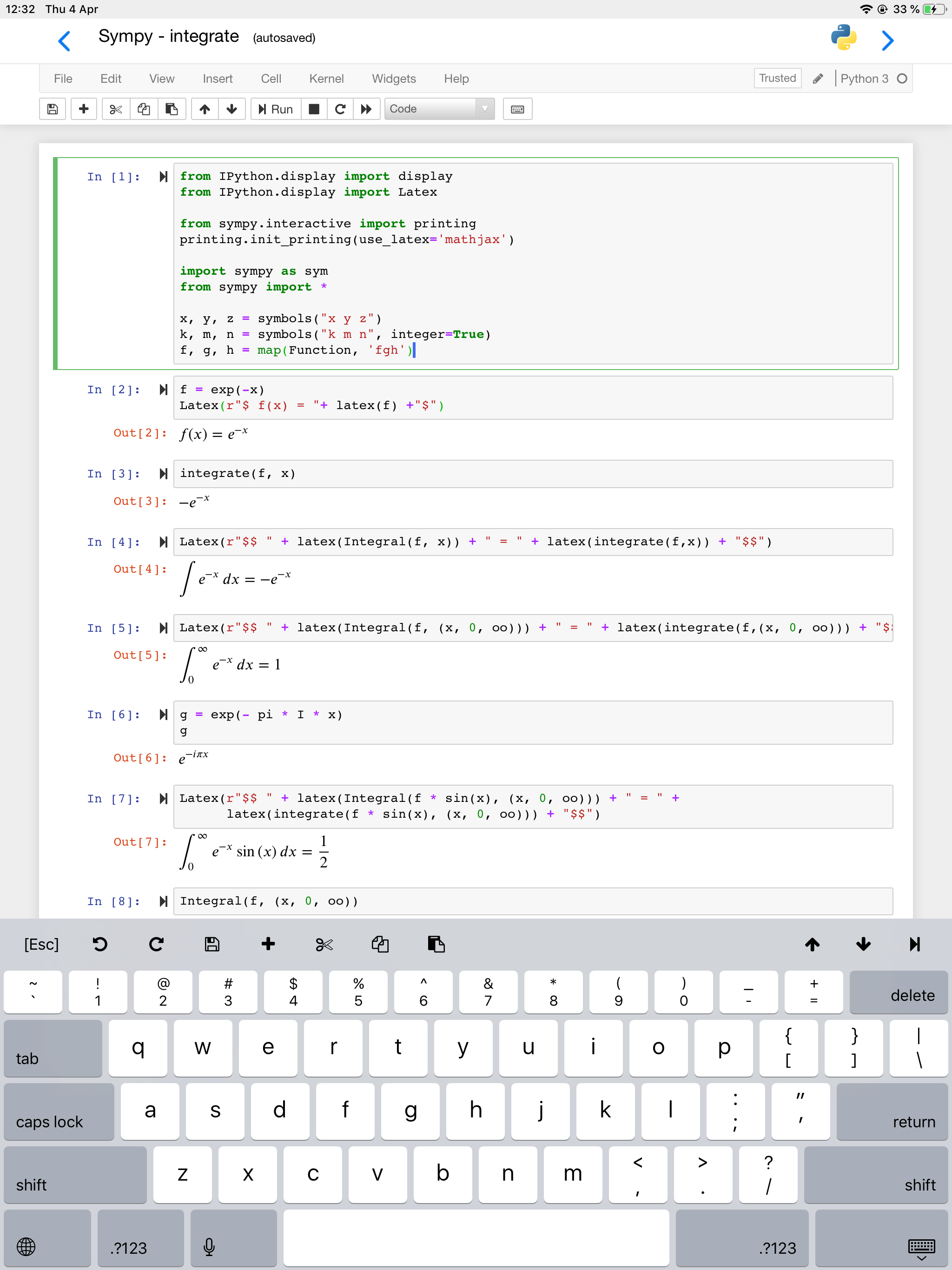The height and width of the screenshot is (1270, 952).
Task: Insert a new cell below with the plus icon
Action: coord(84,108)
